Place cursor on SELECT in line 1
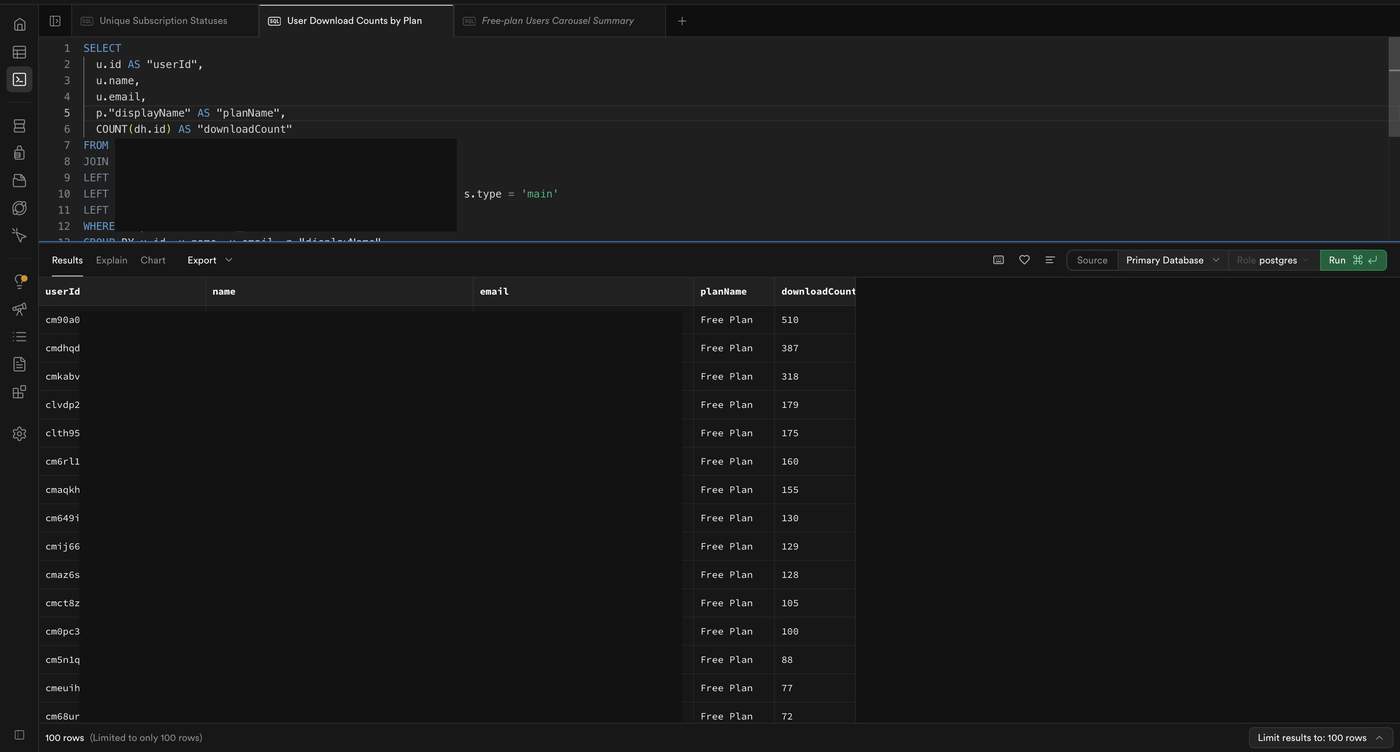 (x=102, y=48)
